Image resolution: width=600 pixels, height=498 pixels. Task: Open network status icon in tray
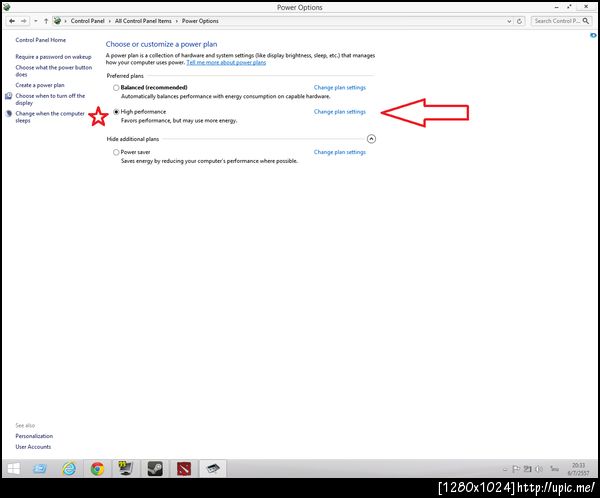[528, 469]
